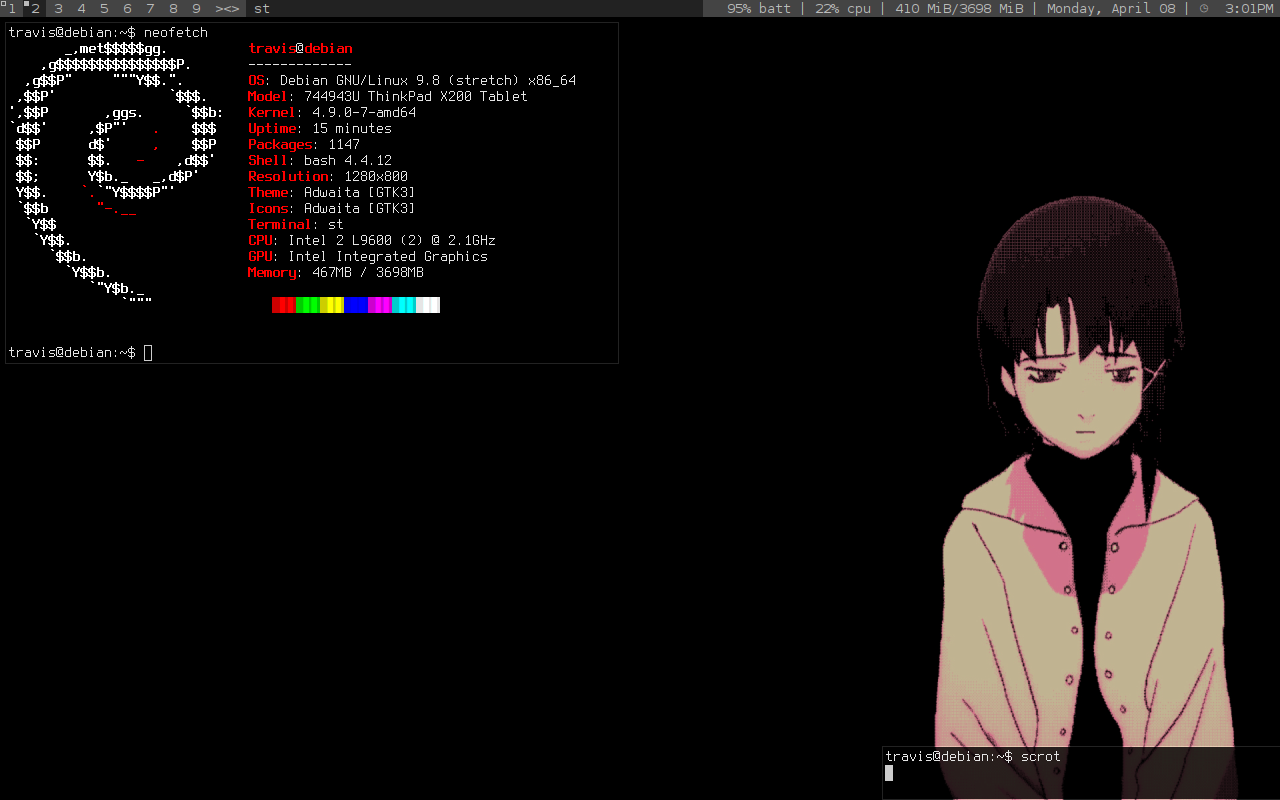Click the blue color block in neofetch

[x=356, y=305]
